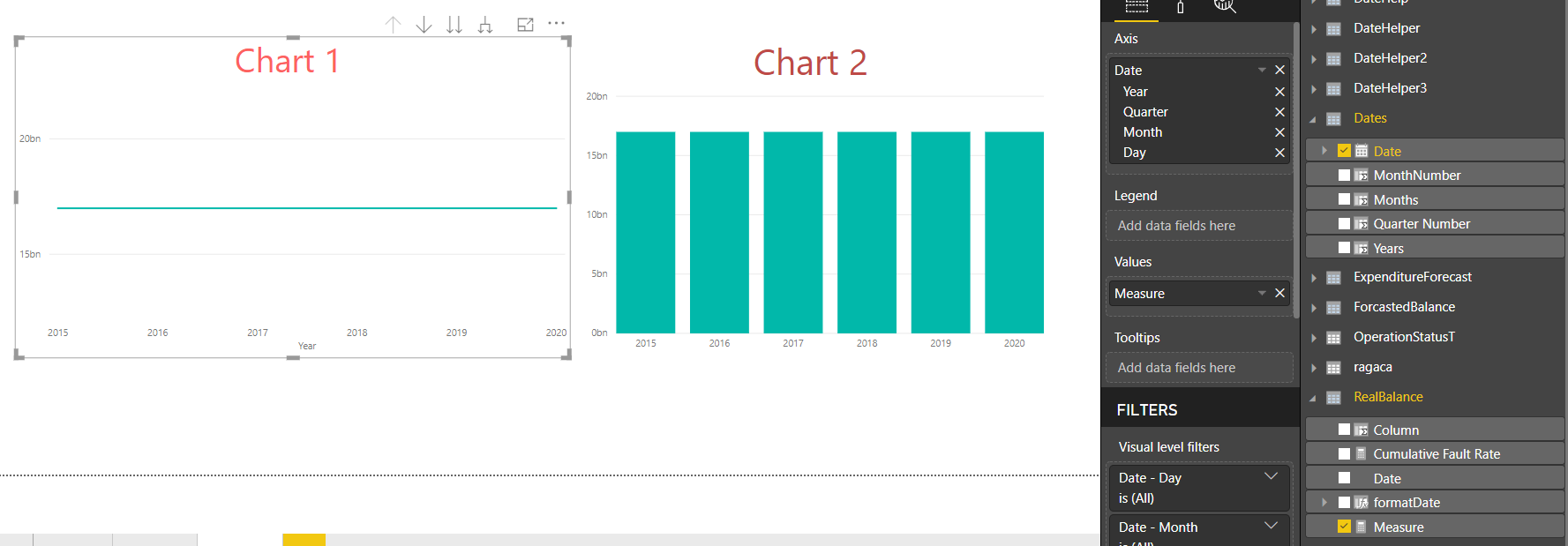Click calculated column icon beside MonthNumber

pyautogui.click(x=1362, y=175)
